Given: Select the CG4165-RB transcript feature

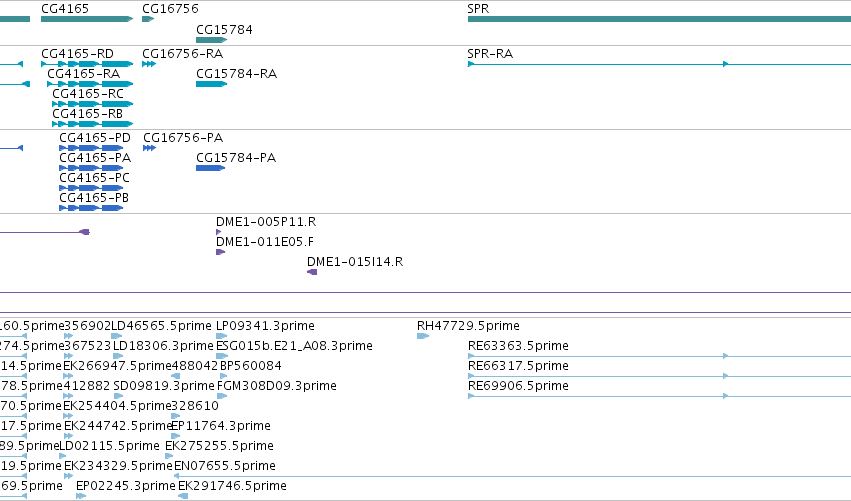Looking at the screenshot, I should tap(92, 124).
